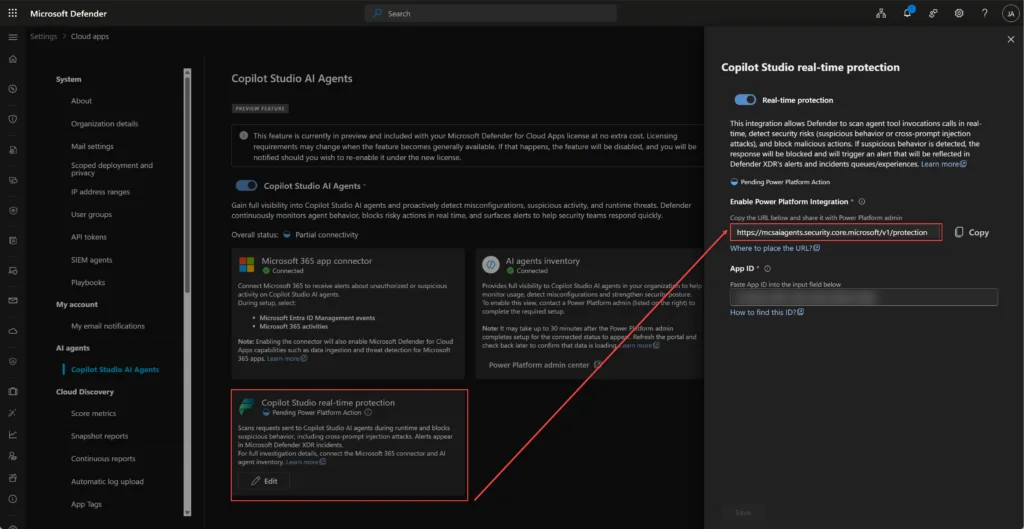Click the help question mark icon
The width and height of the screenshot is (1024, 529).
point(984,13)
